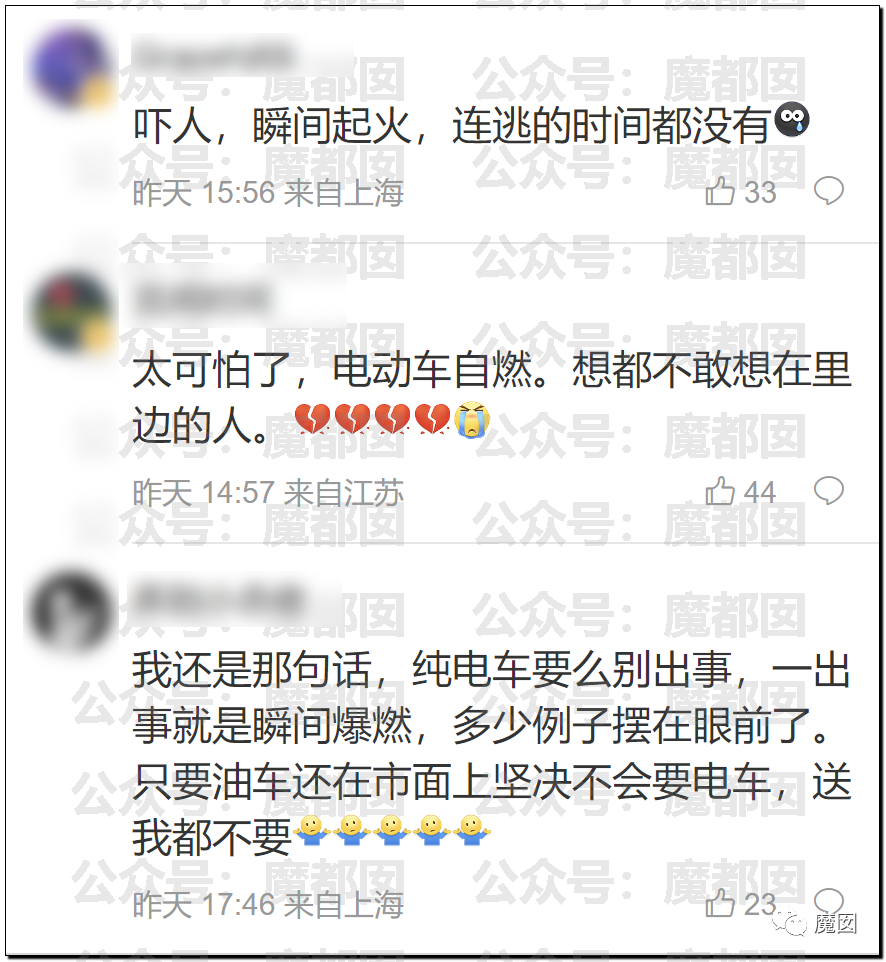Screen dimensions: 886x962
Task: Like the comment with 33 likes
Action: [720, 191]
